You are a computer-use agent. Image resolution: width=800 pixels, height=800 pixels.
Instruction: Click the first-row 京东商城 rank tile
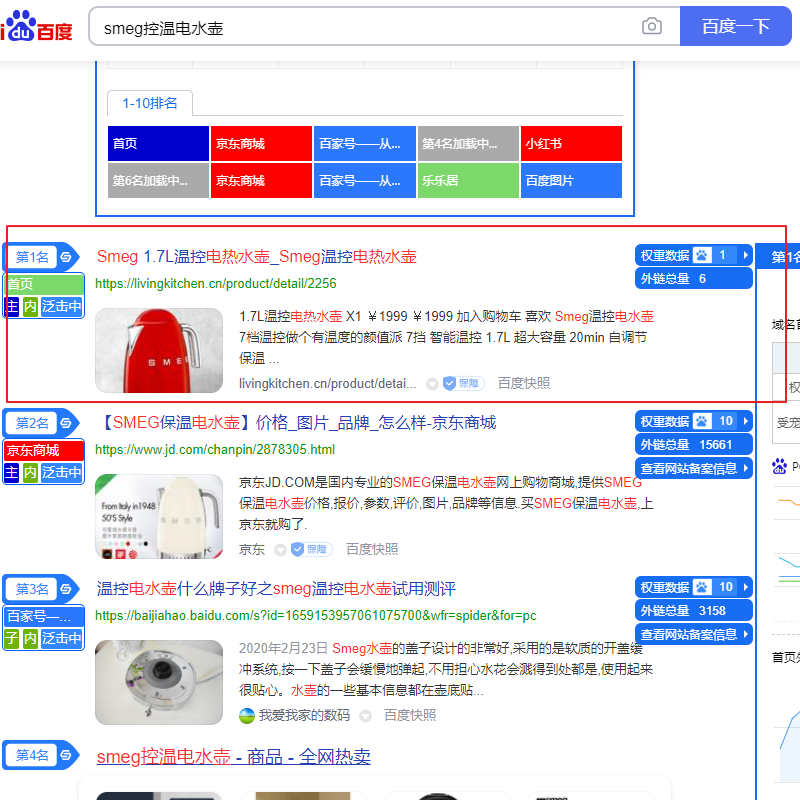[x=261, y=143]
